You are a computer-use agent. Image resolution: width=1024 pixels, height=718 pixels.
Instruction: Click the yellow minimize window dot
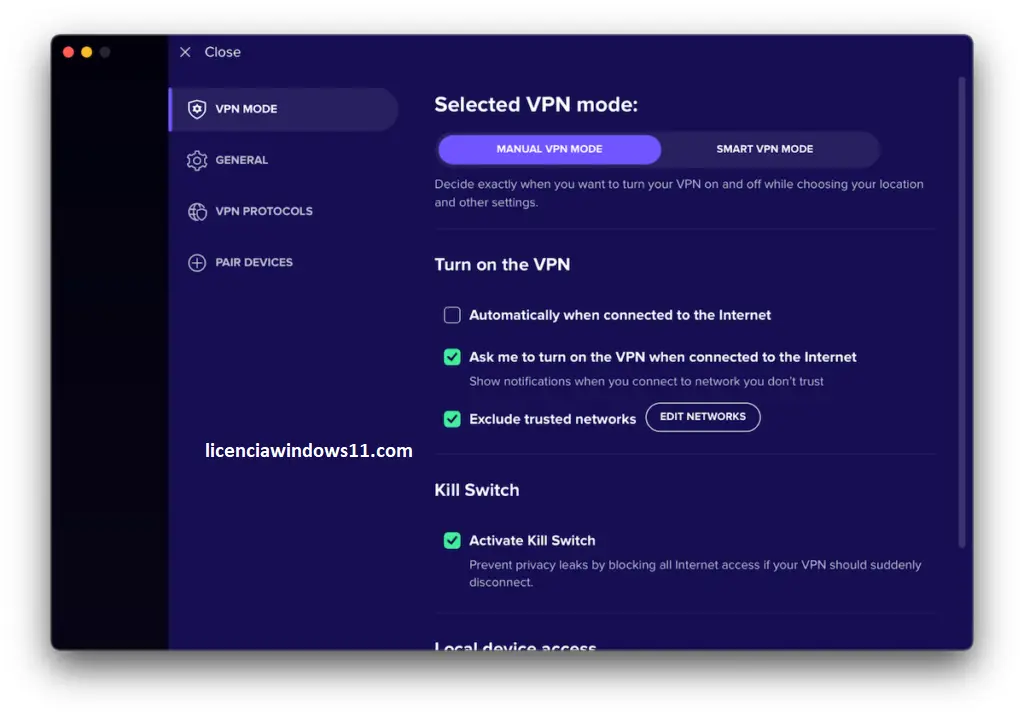click(87, 52)
